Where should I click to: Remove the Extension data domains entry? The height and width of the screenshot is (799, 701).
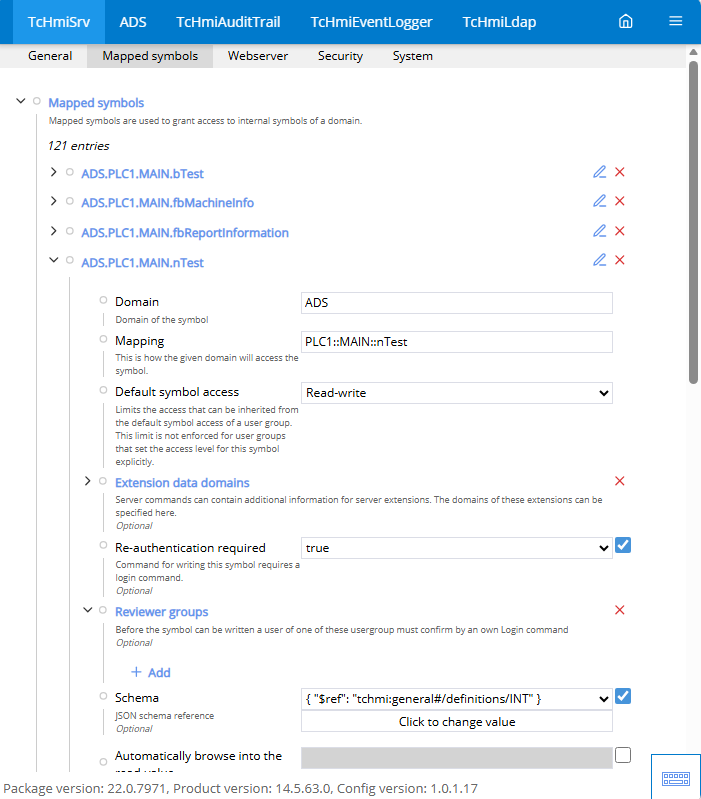tap(619, 481)
